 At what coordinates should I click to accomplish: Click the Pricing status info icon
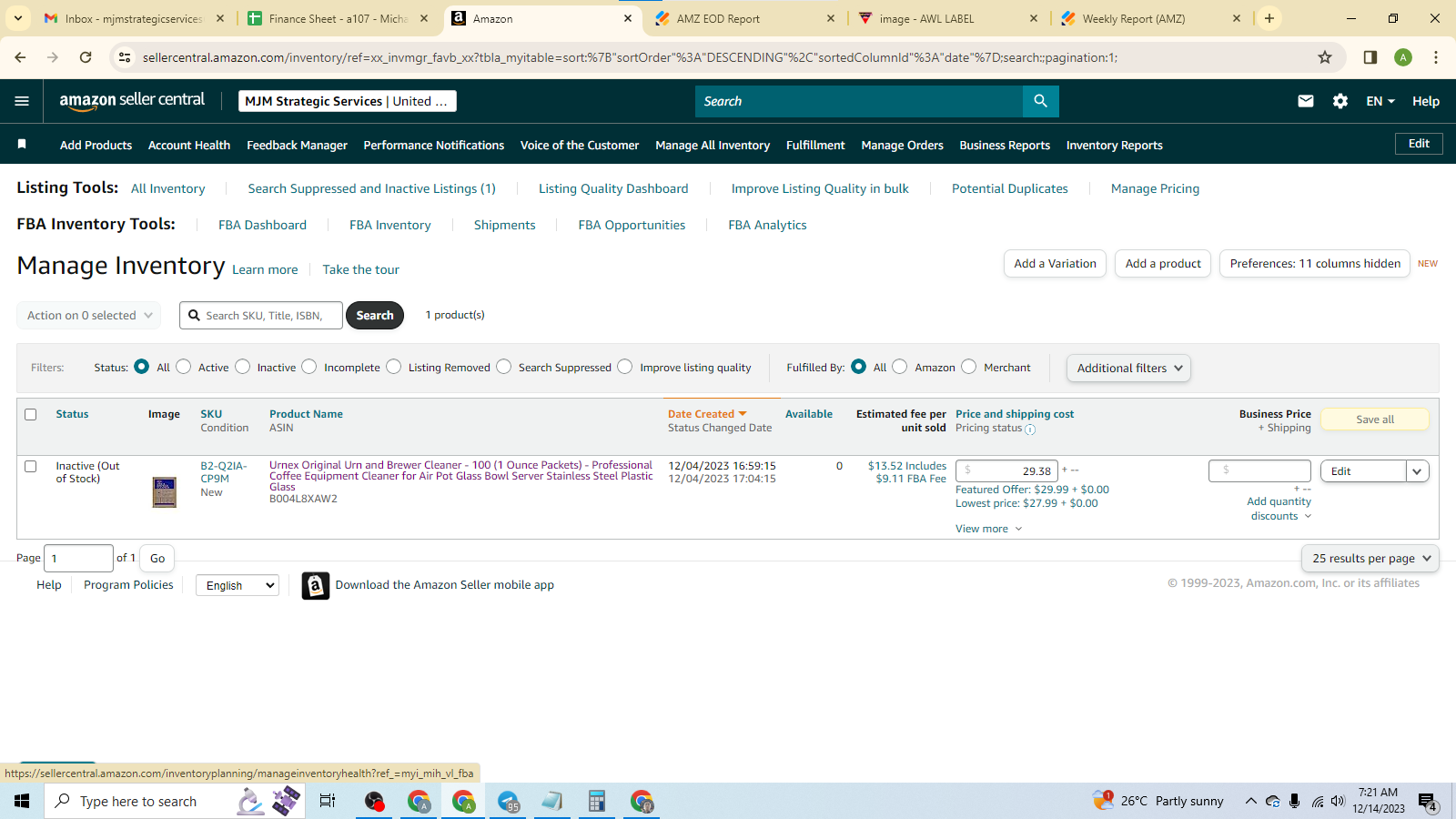pyautogui.click(x=1030, y=430)
